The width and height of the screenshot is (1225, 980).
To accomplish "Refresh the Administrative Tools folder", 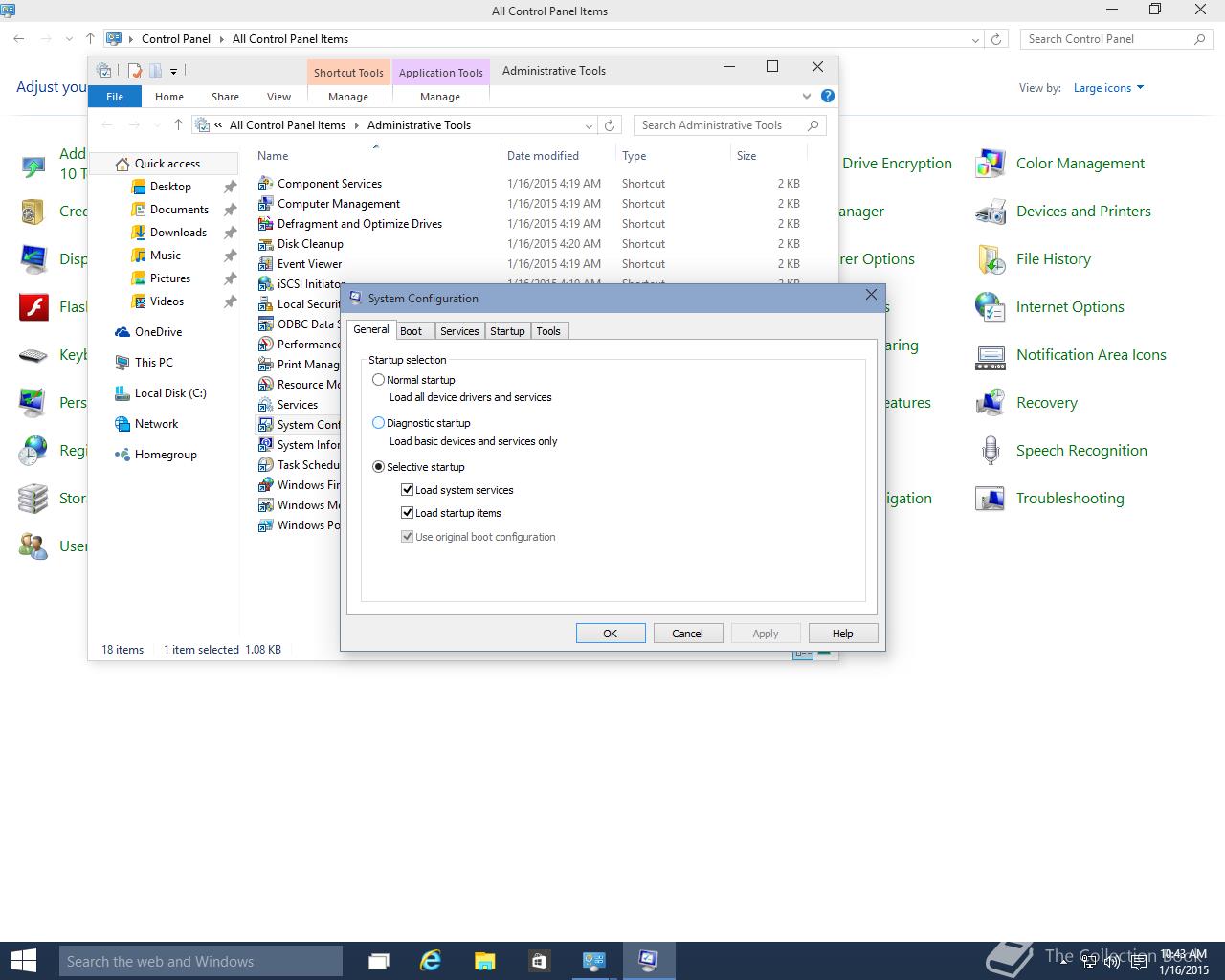I will (610, 125).
